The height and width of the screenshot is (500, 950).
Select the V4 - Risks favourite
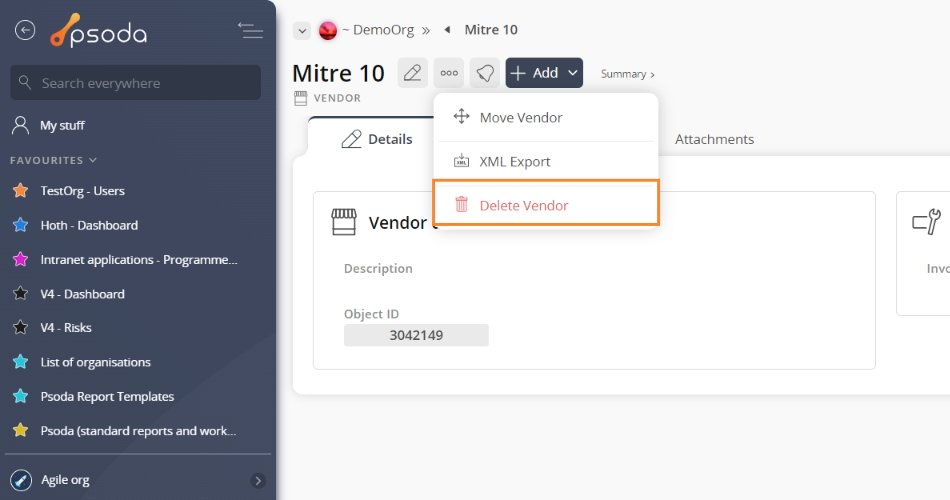66,328
